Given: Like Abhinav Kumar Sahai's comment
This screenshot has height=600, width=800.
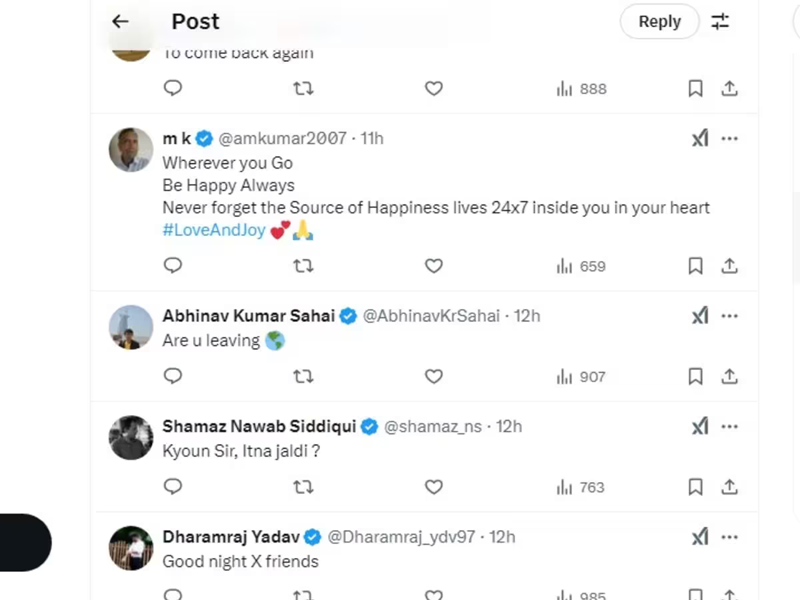Looking at the screenshot, I should pos(433,376).
